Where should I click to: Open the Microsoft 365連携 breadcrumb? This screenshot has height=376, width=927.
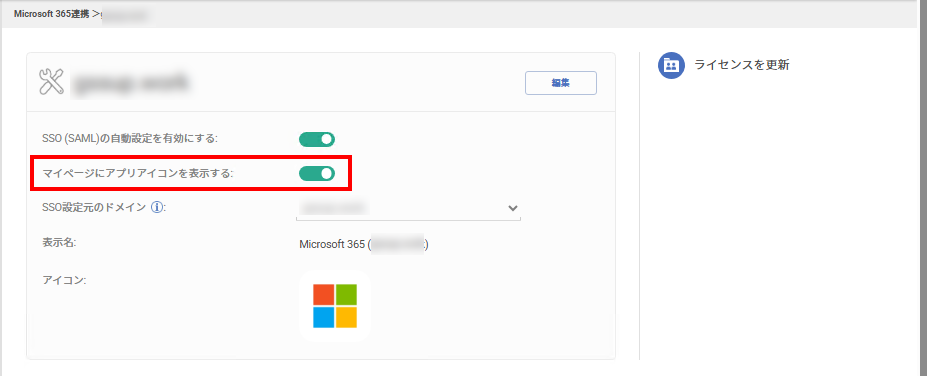tap(51, 14)
